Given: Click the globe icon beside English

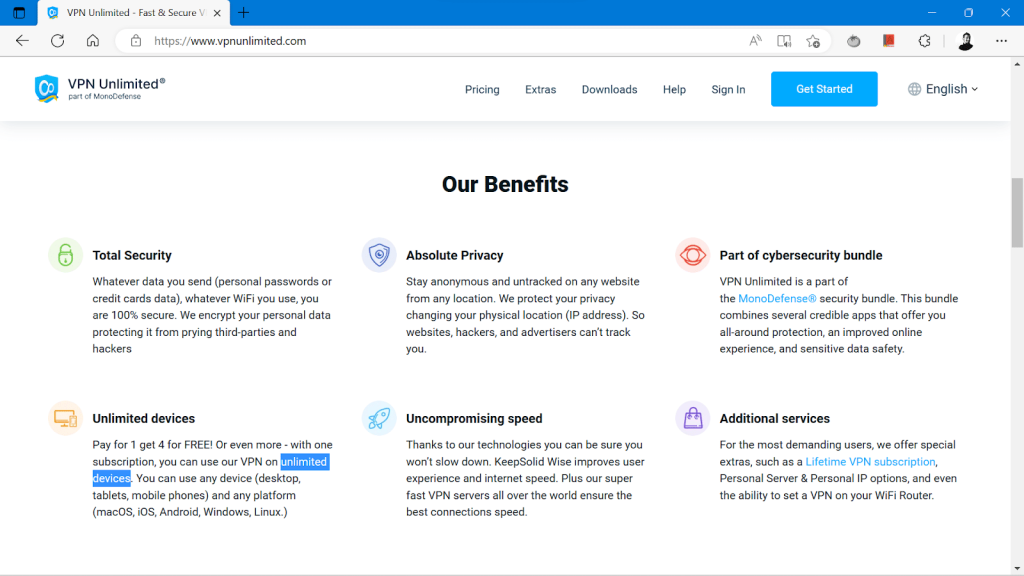Looking at the screenshot, I should pos(914,89).
